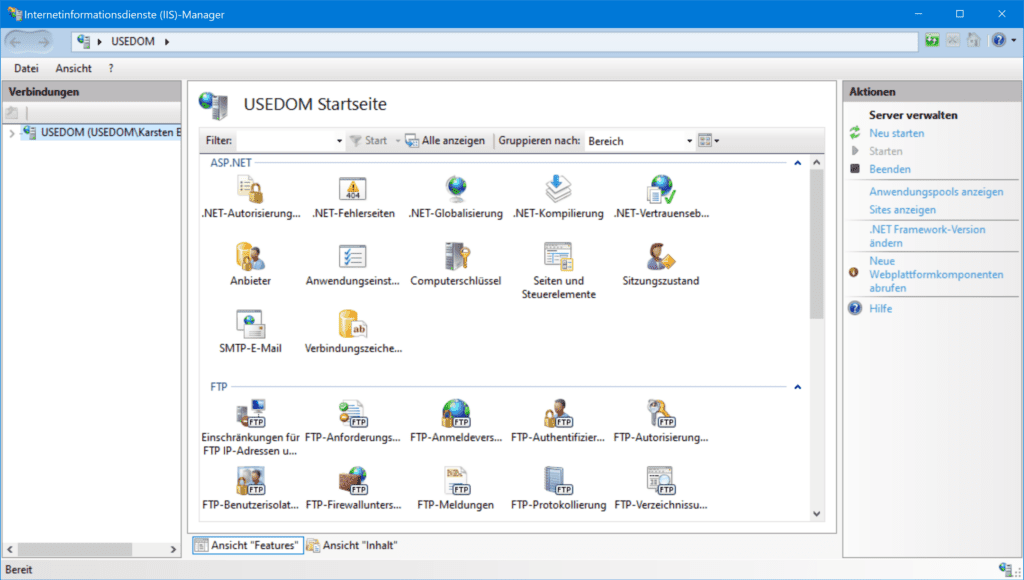Click the back navigation arrow
This screenshot has height=580, width=1024.
[16, 42]
